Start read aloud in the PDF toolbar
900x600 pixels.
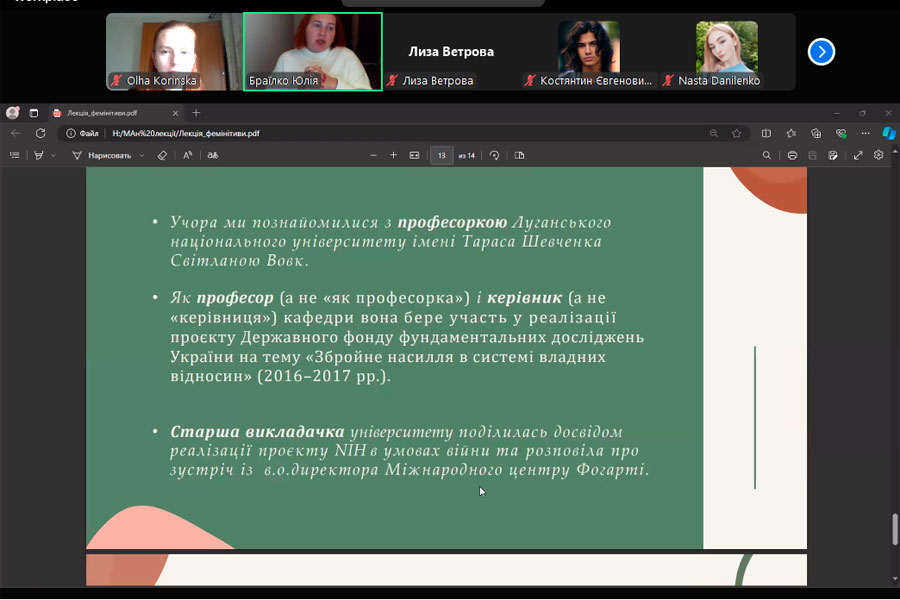click(x=188, y=155)
